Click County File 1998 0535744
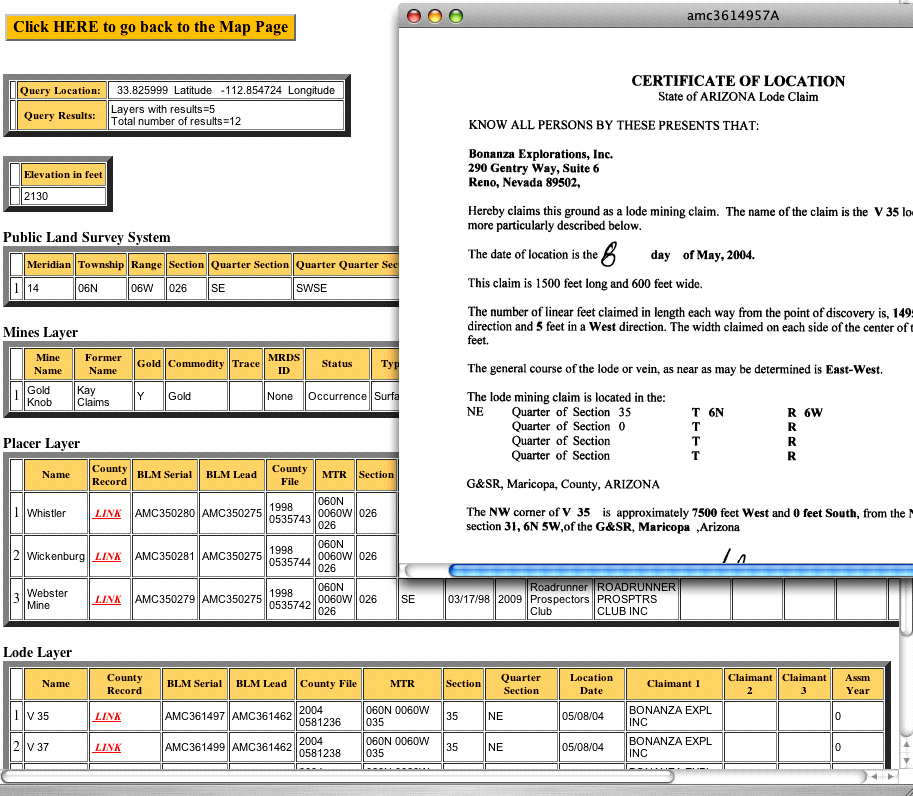 point(289,556)
